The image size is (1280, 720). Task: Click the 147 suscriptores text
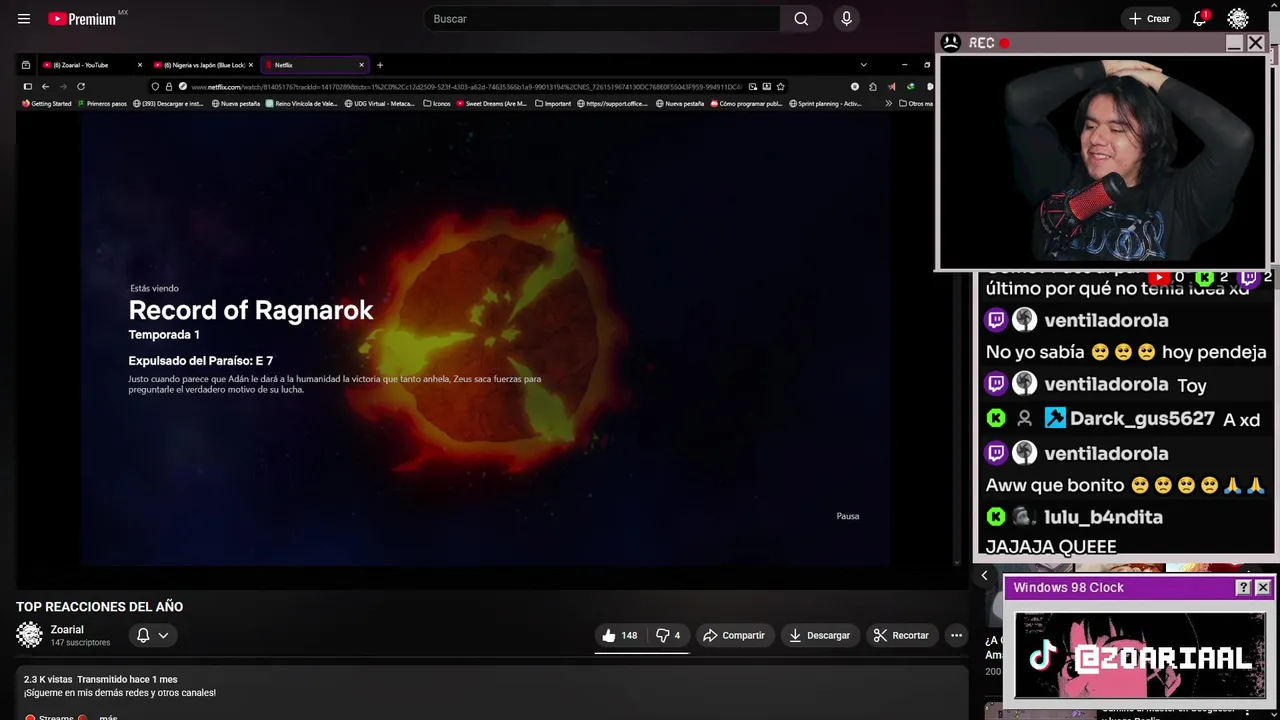pos(80,642)
